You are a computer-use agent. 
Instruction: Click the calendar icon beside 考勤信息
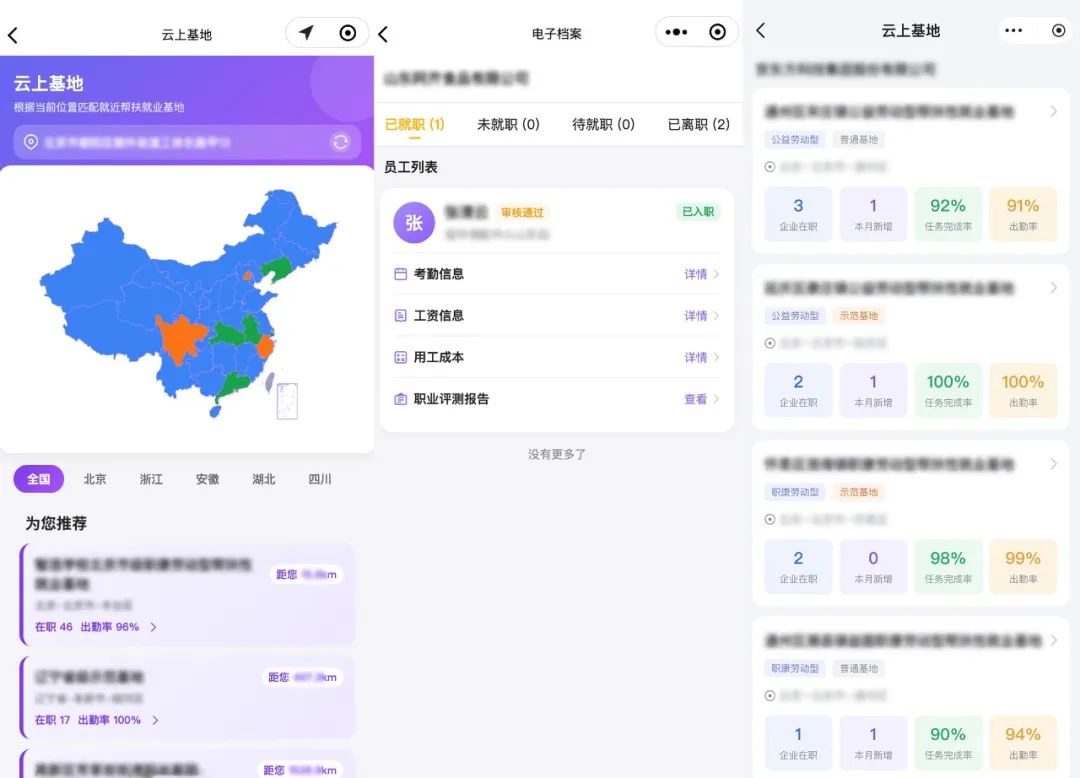(x=400, y=274)
